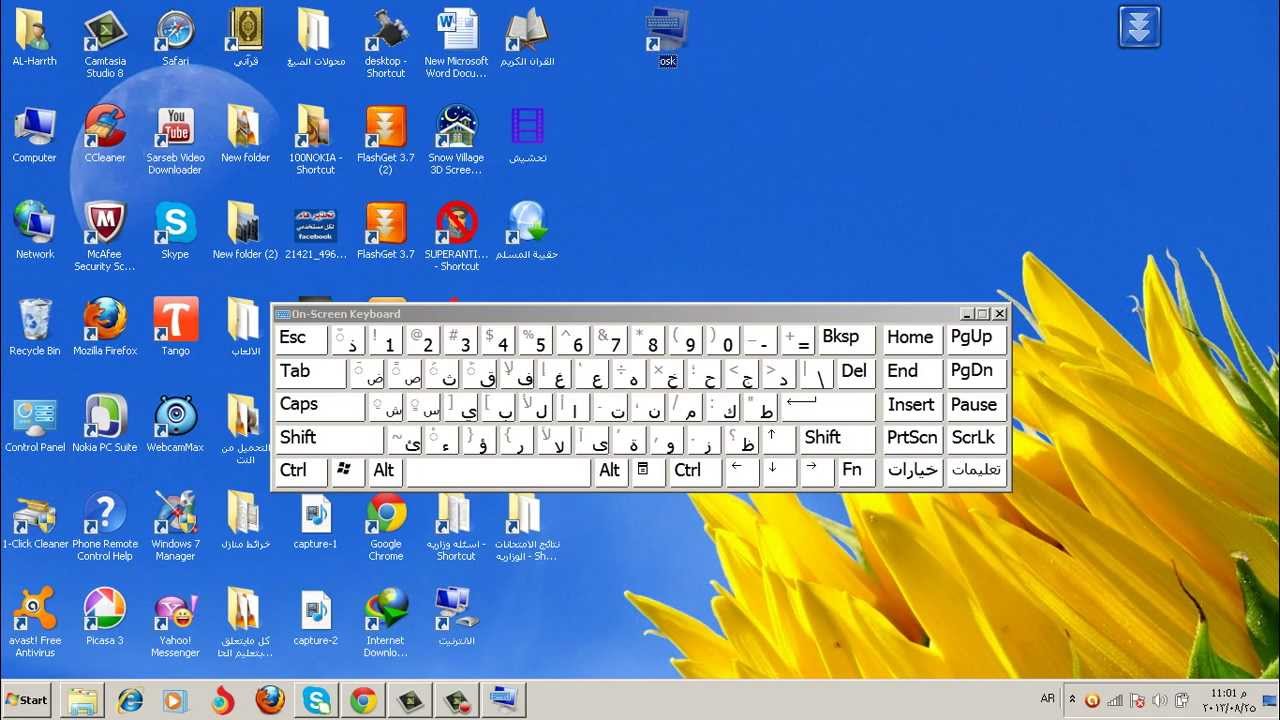1280x720 pixels.
Task: Click the PrtScn key
Action: pos(912,438)
